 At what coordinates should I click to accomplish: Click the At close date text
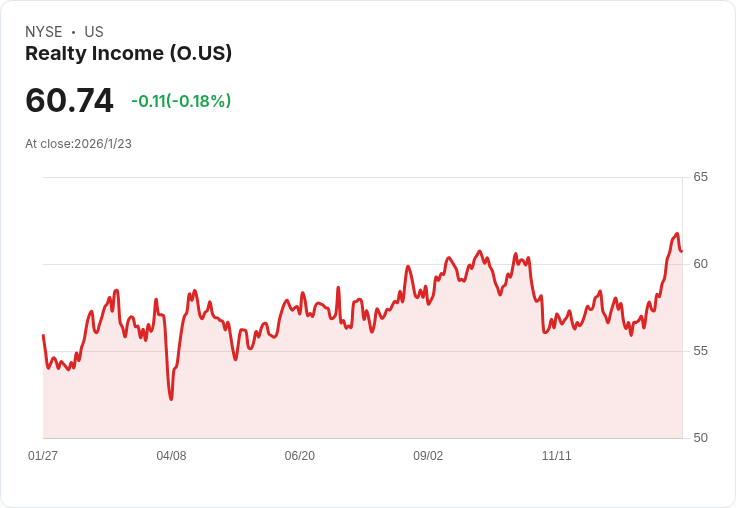coord(78,144)
